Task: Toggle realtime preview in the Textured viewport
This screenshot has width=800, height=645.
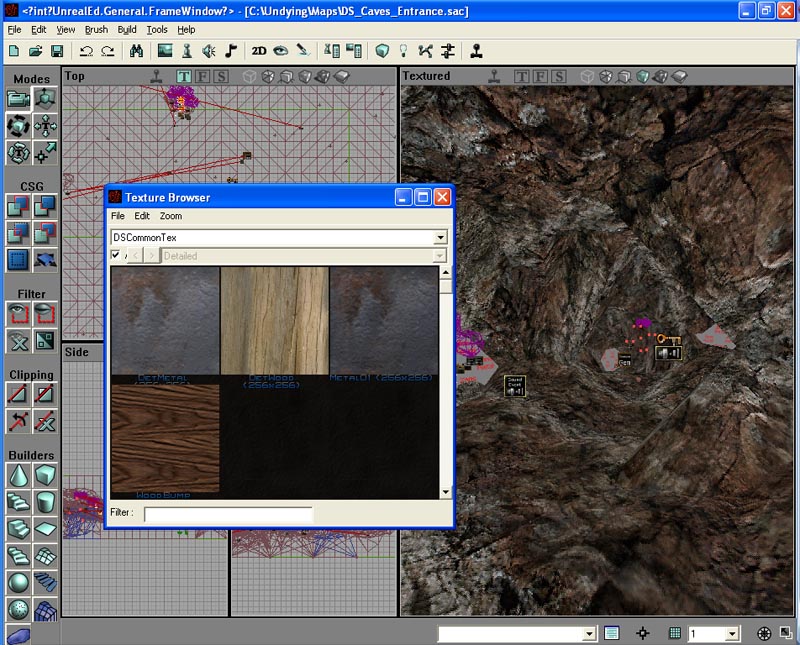Action: [x=493, y=77]
